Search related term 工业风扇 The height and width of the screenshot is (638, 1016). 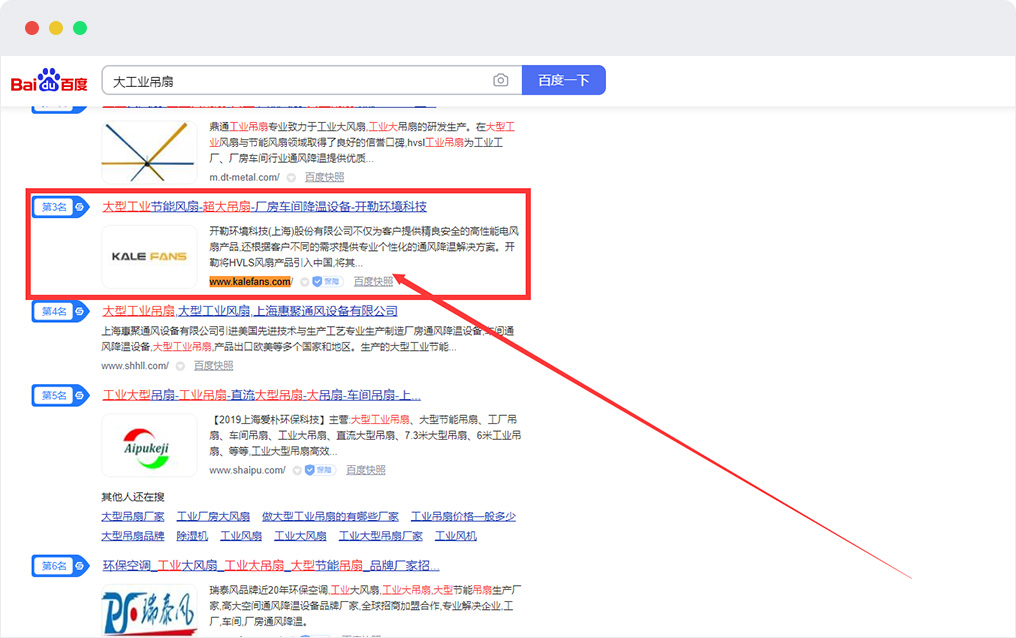(x=241, y=536)
